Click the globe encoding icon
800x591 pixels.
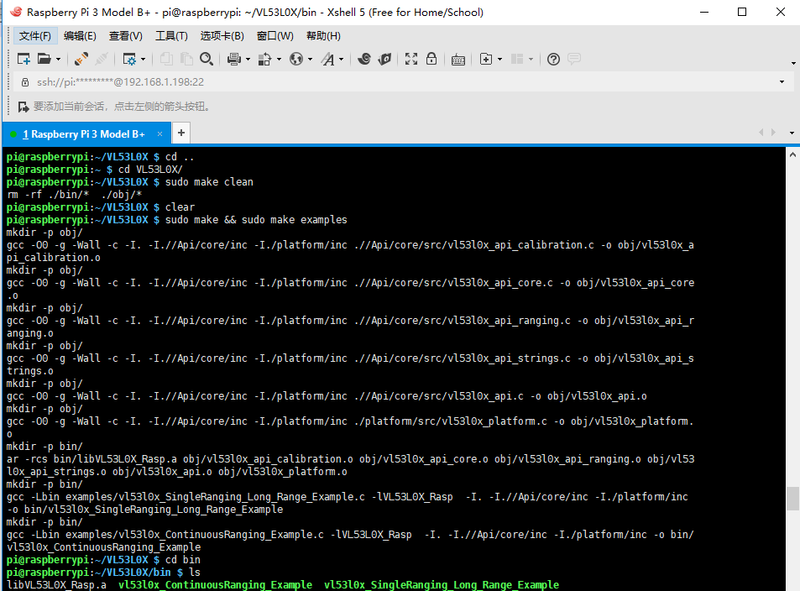296,59
